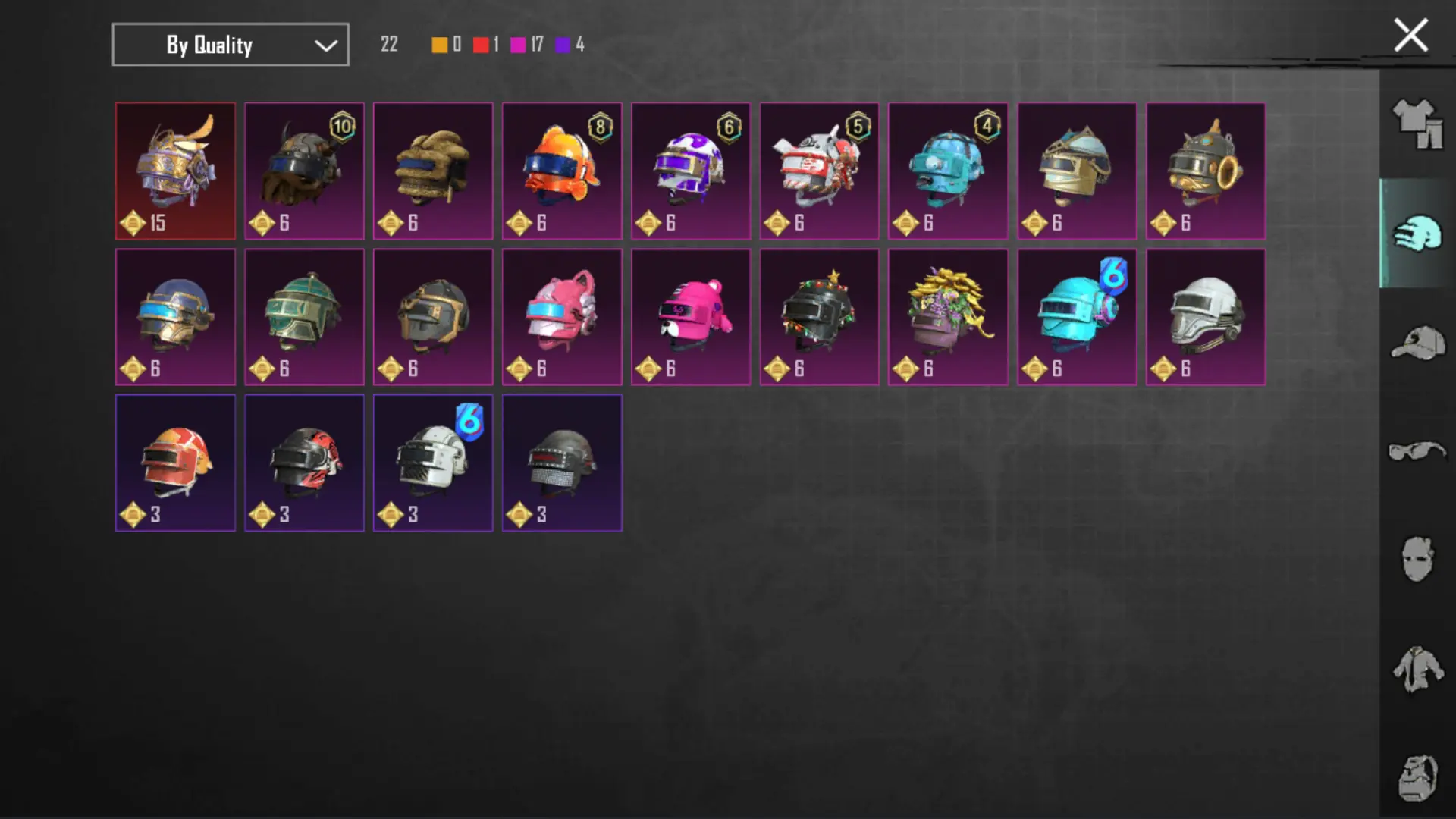Open the sunglasses category icon

[x=1417, y=452]
